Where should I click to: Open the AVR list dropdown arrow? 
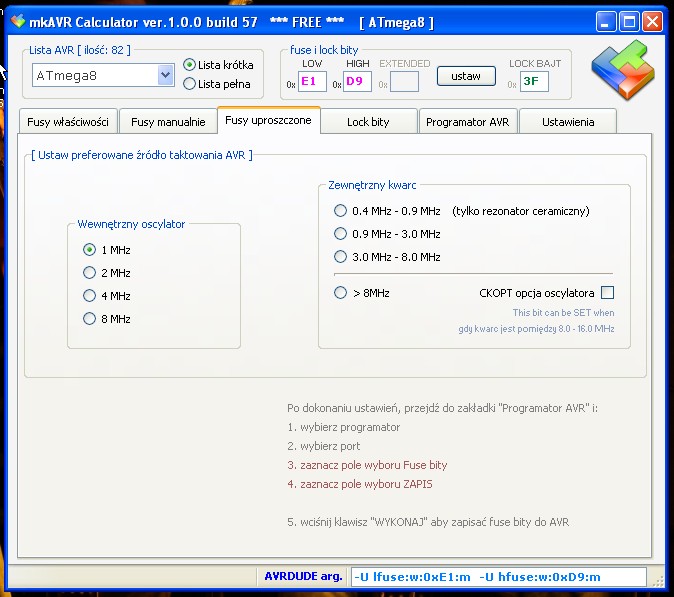point(165,76)
